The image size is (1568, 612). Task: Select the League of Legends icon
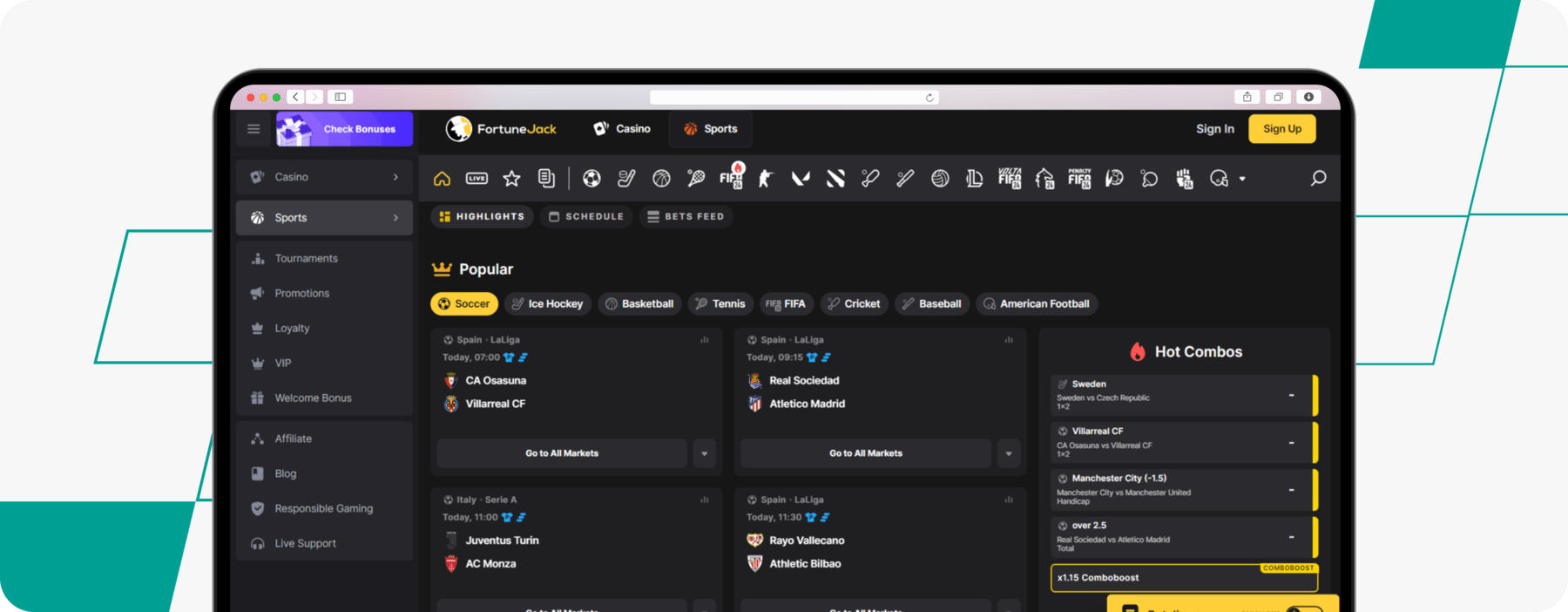(x=975, y=179)
